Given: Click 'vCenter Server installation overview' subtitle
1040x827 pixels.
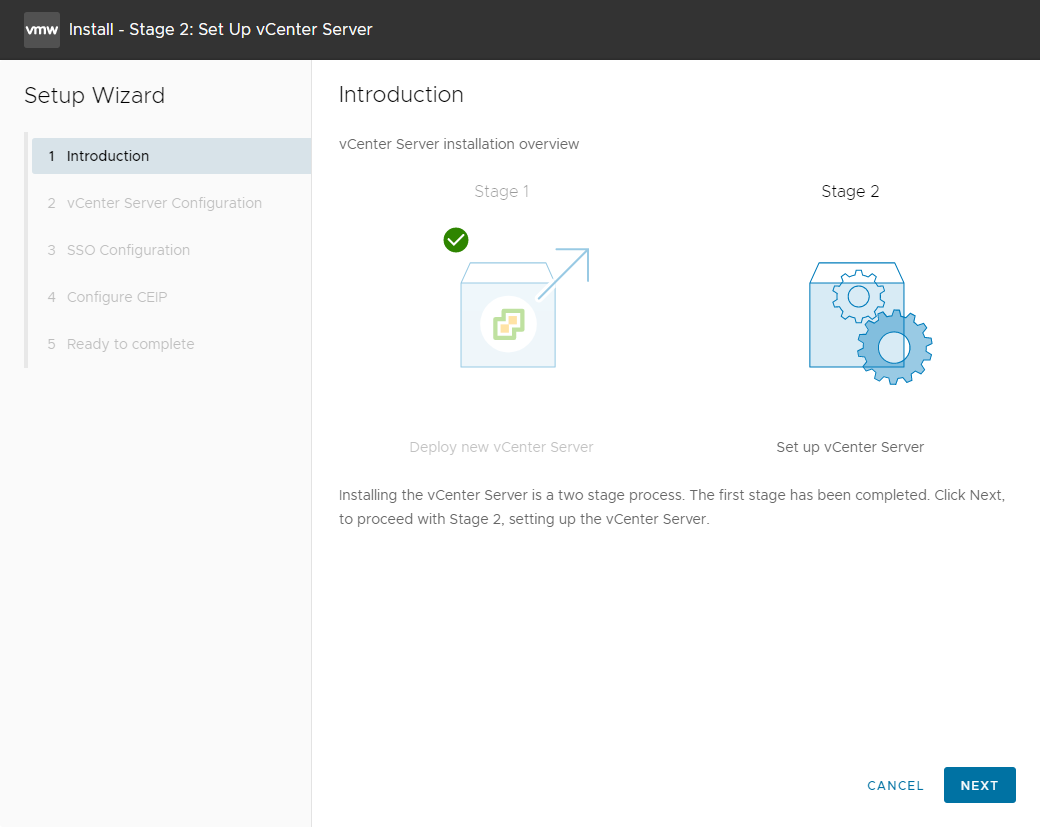Looking at the screenshot, I should [x=459, y=144].
